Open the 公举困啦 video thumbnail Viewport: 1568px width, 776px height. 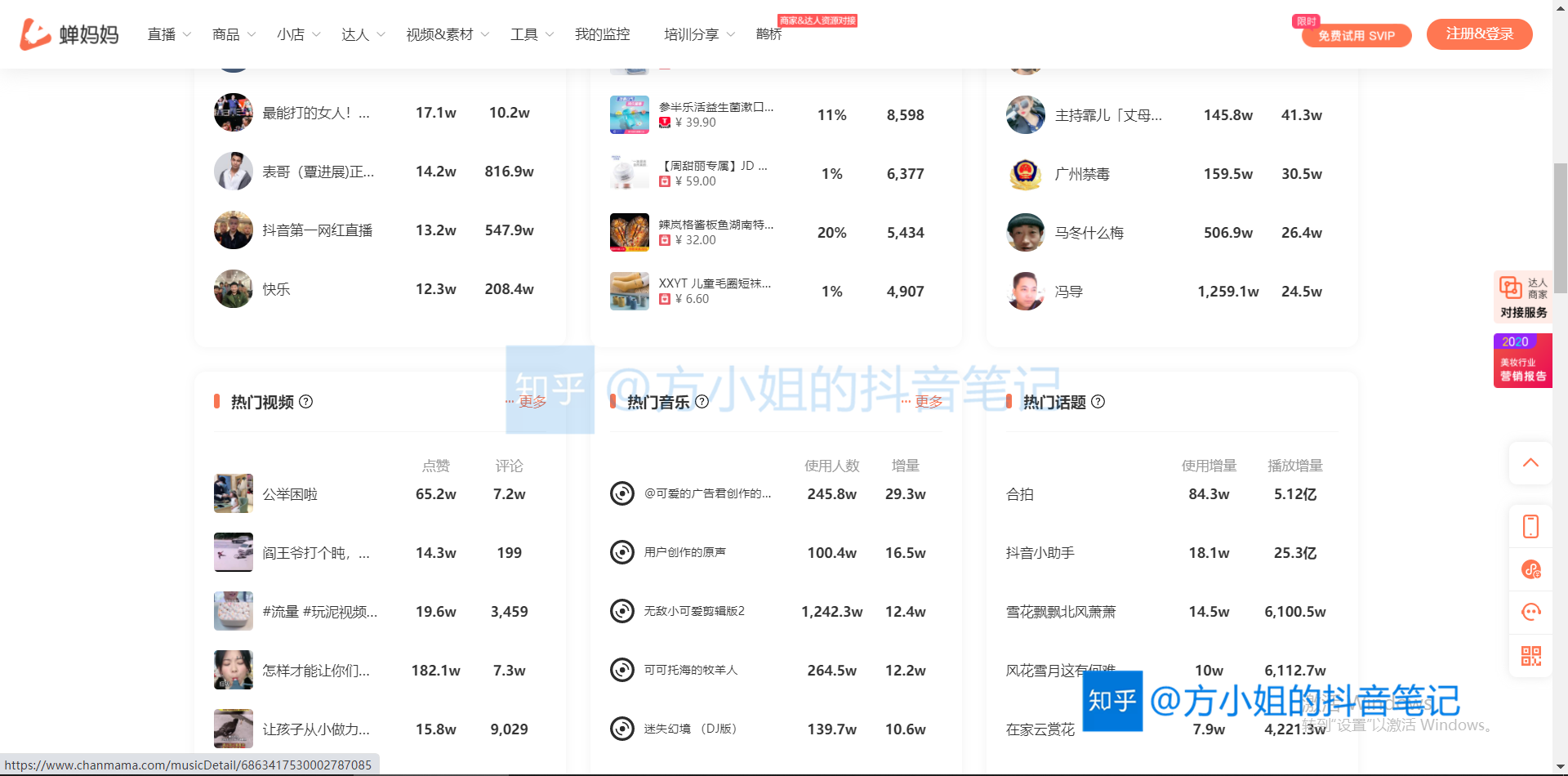click(234, 494)
